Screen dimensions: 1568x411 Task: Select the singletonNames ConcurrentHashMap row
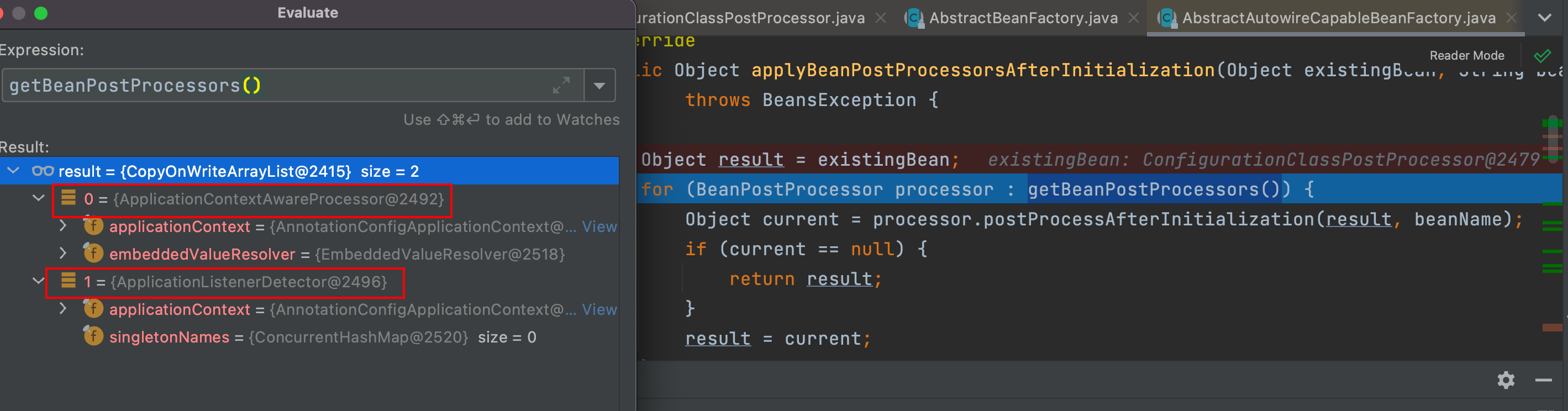click(309, 337)
